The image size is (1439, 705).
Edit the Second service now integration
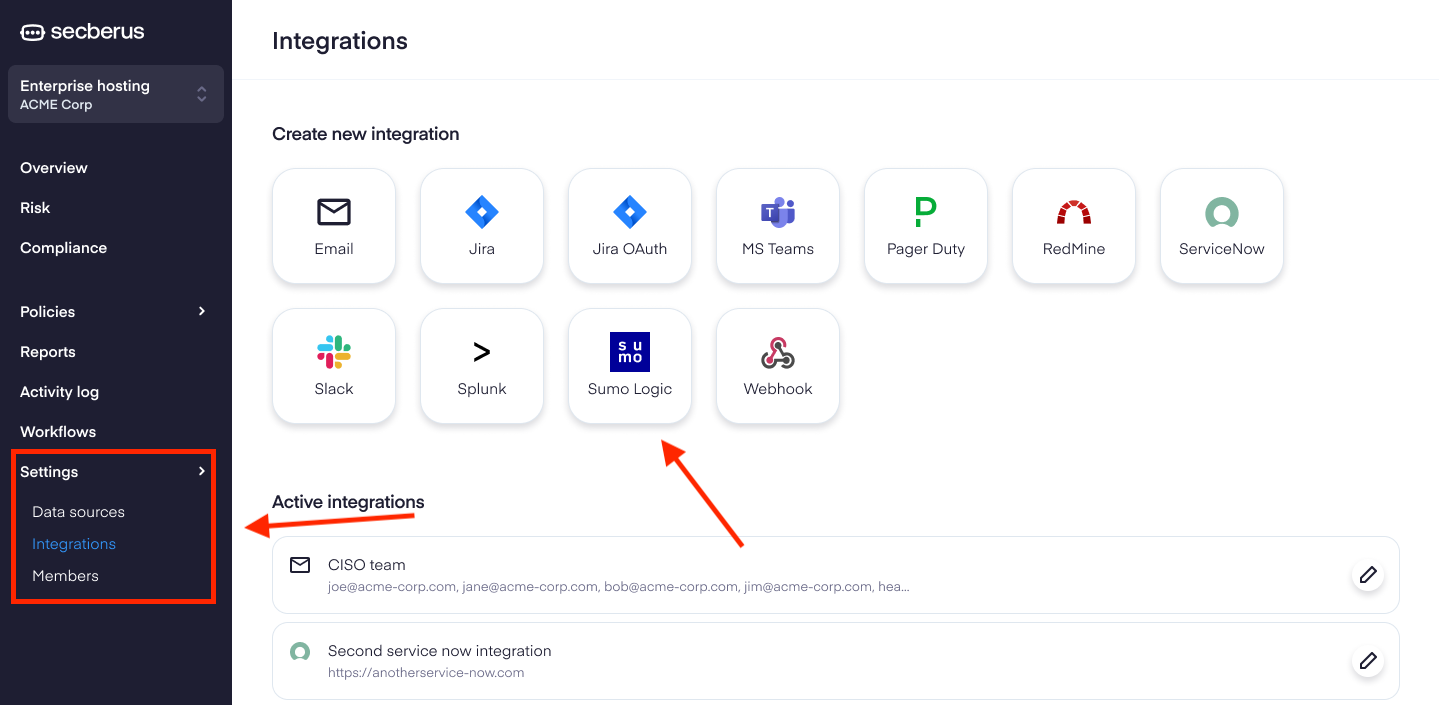(x=1368, y=661)
